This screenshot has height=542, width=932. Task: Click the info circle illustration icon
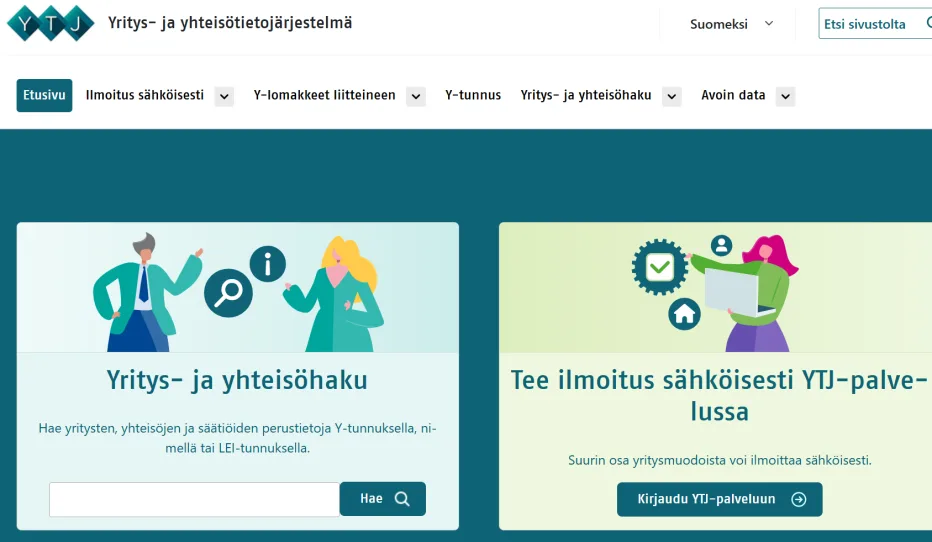[x=267, y=265]
